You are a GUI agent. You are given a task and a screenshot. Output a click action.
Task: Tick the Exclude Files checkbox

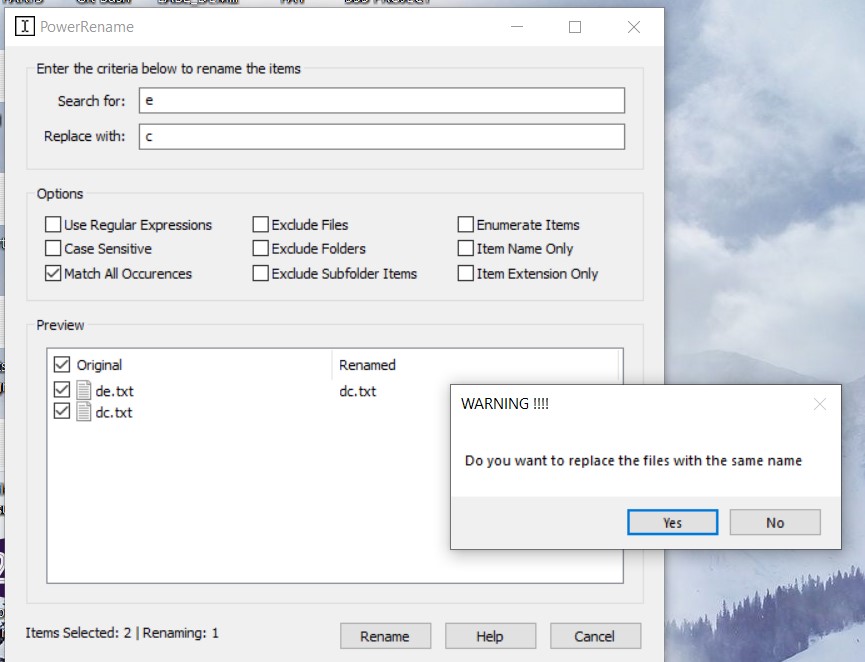point(260,225)
